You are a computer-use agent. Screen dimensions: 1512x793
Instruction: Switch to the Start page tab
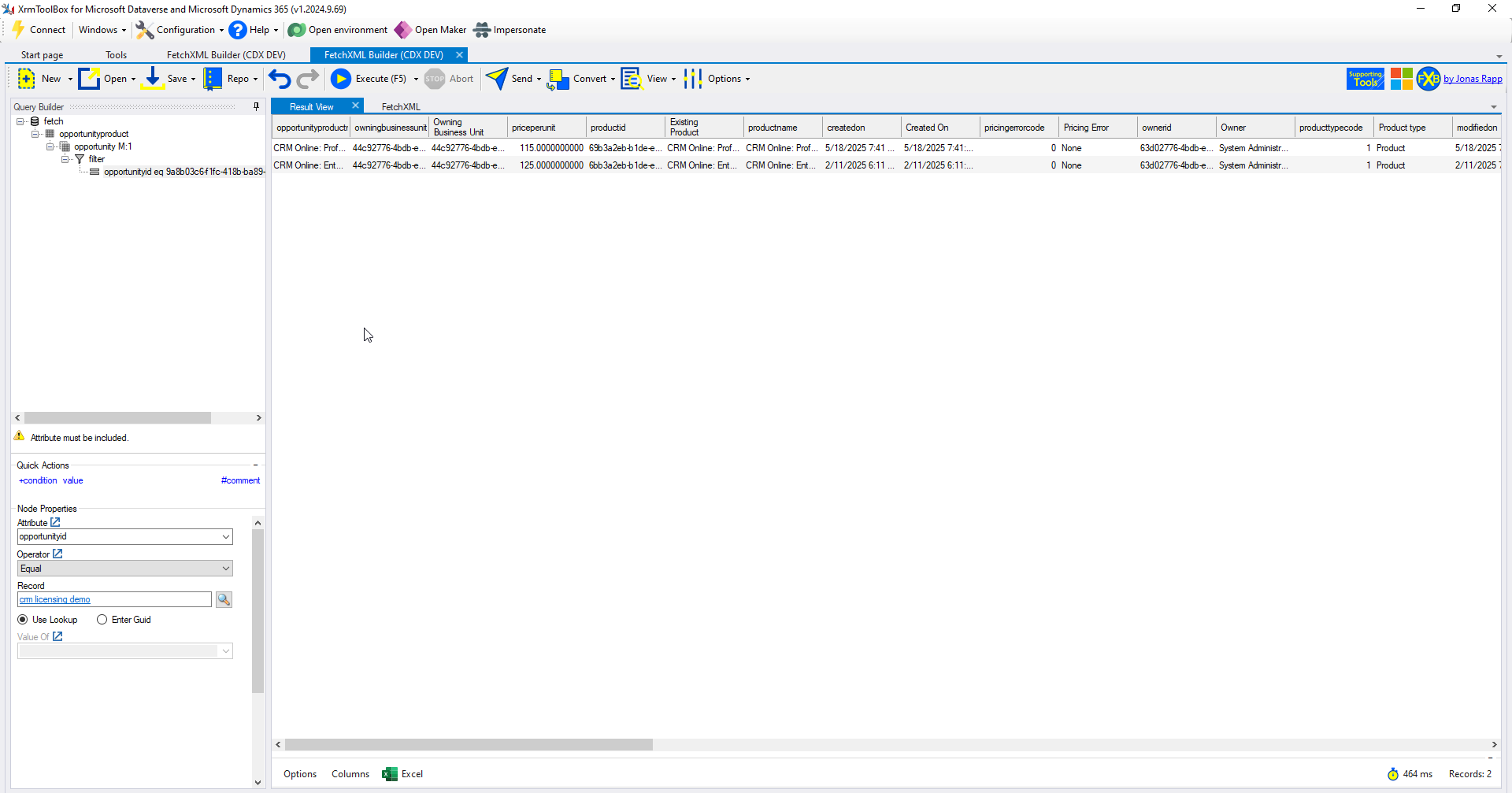pyautogui.click(x=43, y=55)
